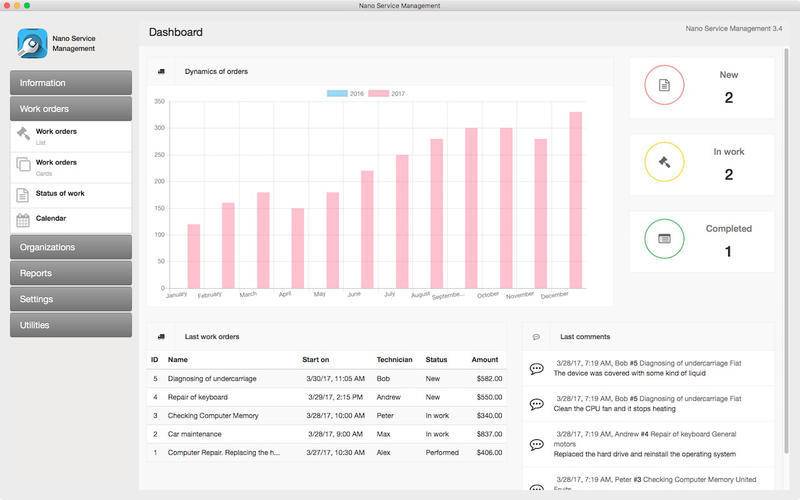Open Work orders Cards menu item
The width and height of the screenshot is (800, 500).
(71, 167)
